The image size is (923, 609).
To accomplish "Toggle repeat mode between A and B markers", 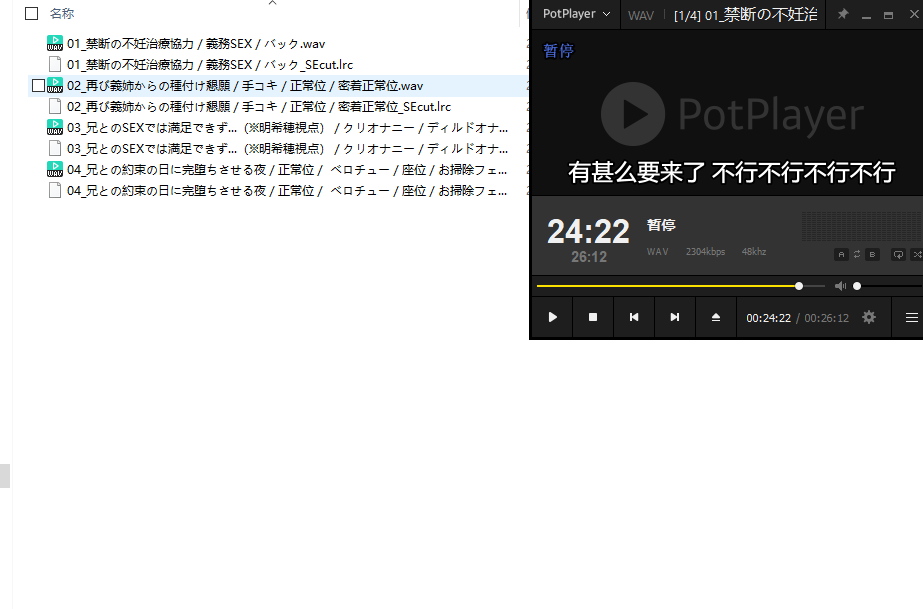I will point(858,255).
